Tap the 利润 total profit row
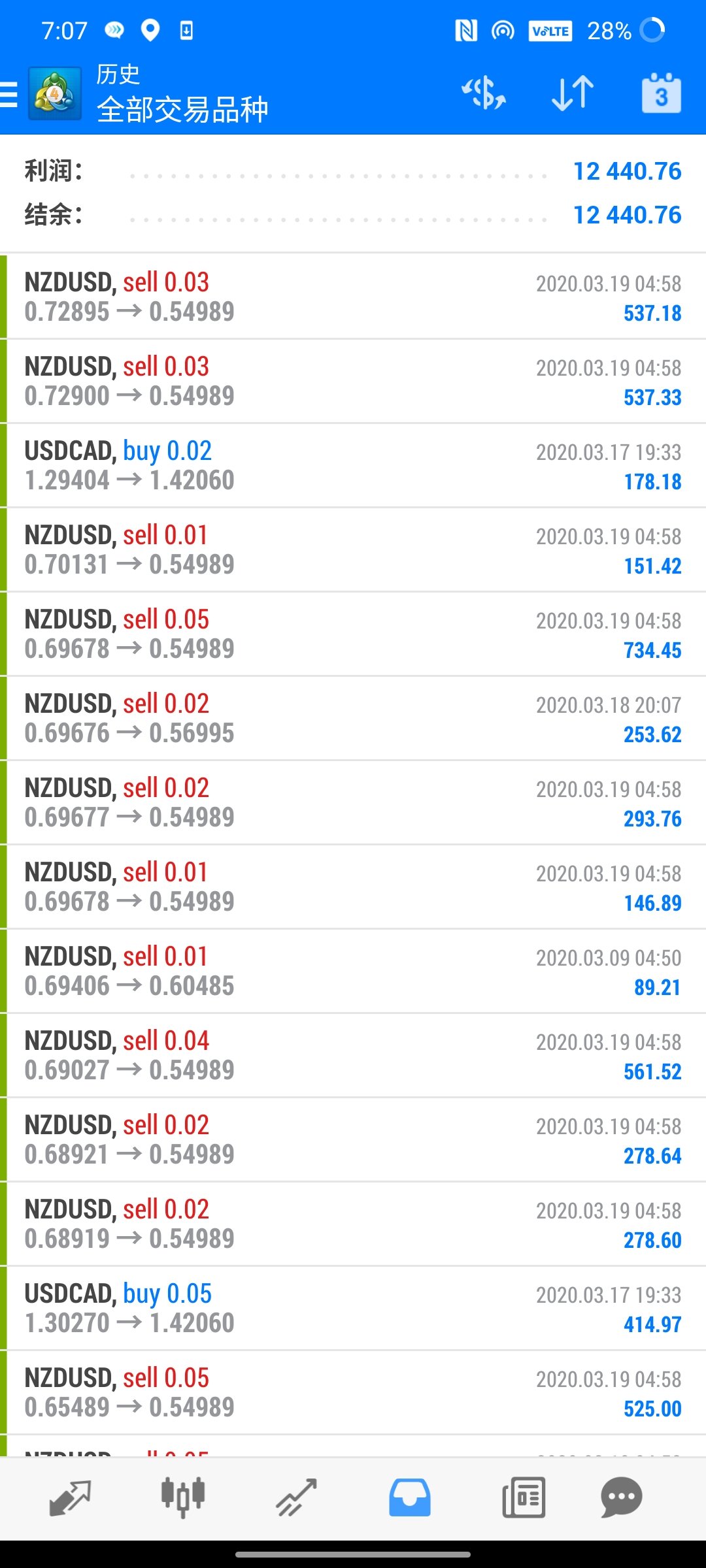 tap(353, 171)
